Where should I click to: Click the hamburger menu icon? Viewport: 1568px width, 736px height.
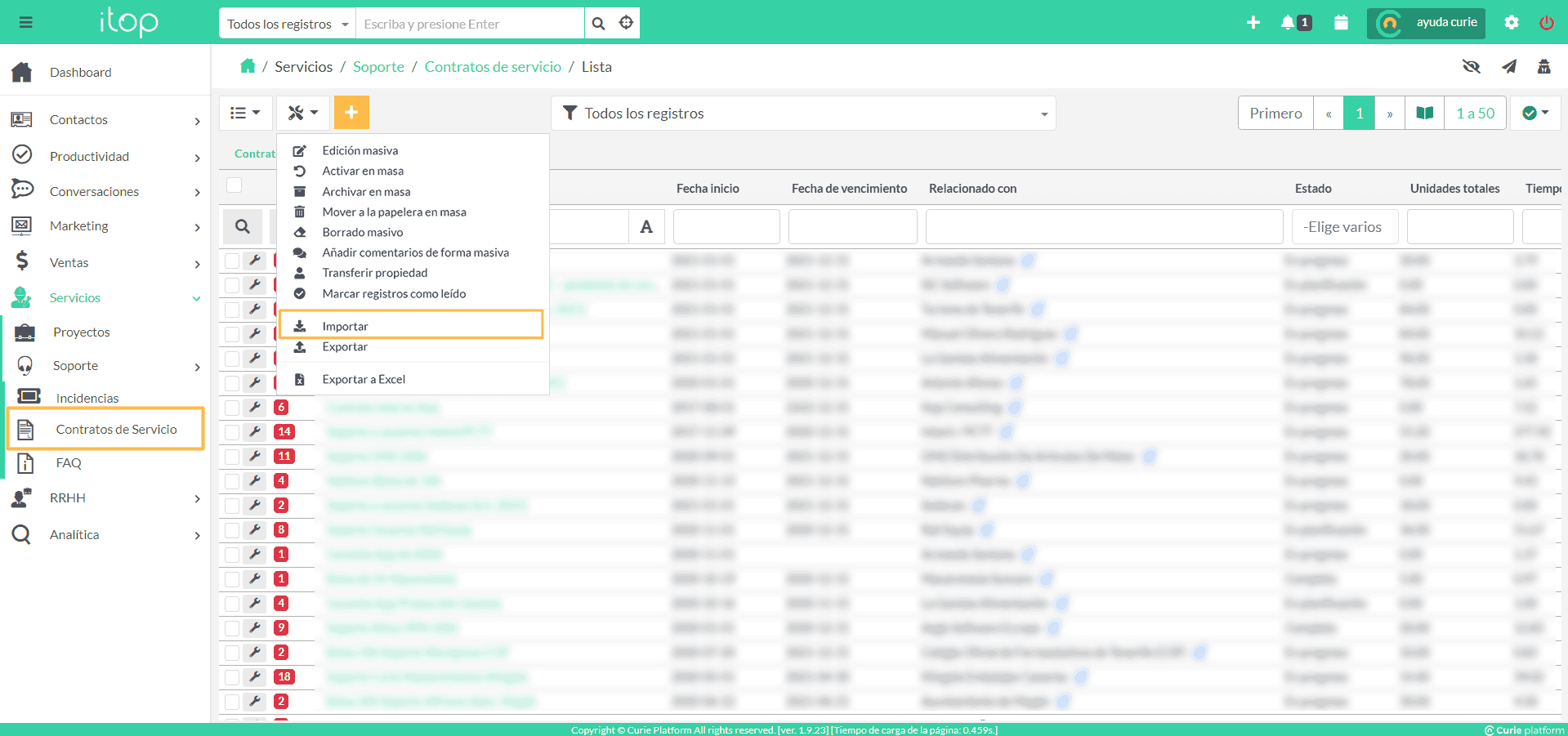tap(26, 23)
